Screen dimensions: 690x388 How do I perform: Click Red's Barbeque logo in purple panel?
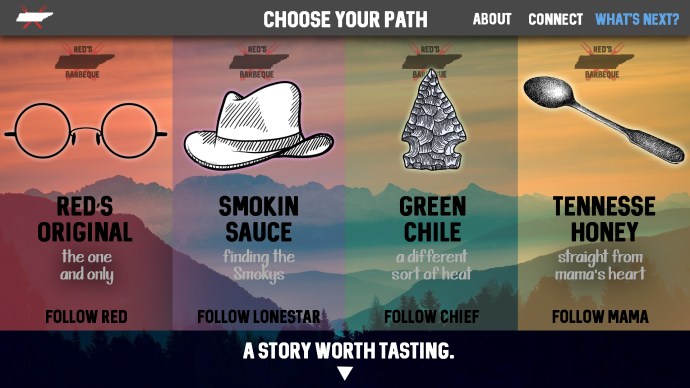click(258, 61)
